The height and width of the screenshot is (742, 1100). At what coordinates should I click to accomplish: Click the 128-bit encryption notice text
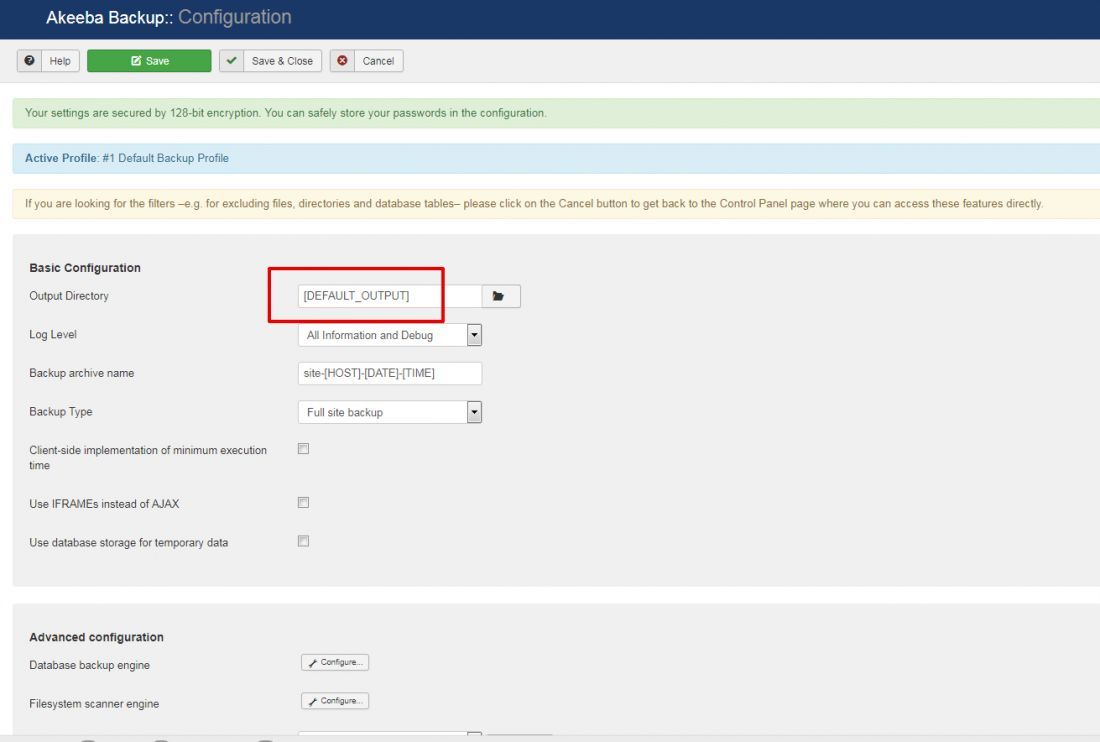click(x=286, y=113)
